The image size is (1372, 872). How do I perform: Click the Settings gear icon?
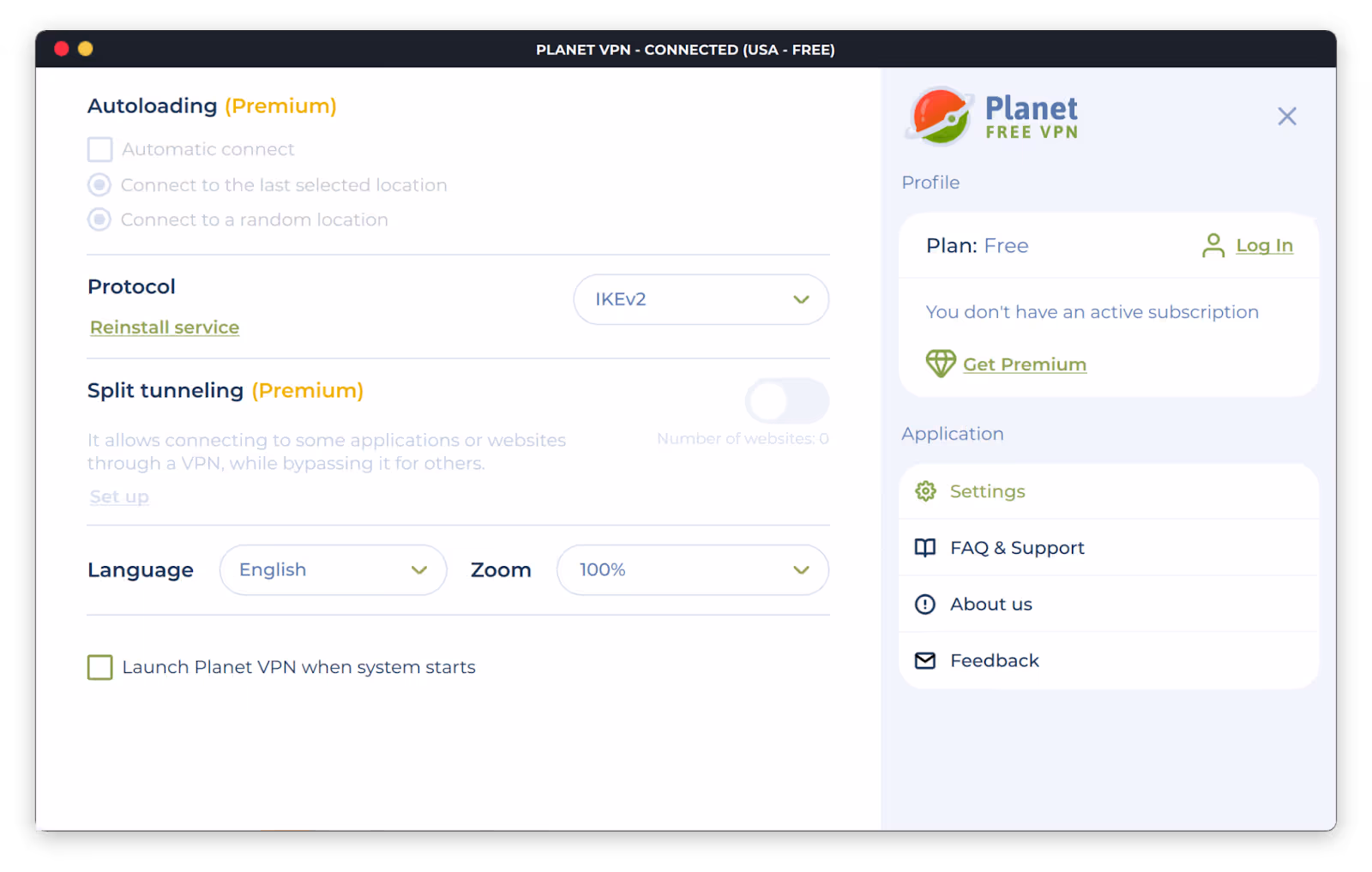click(925, 491)
